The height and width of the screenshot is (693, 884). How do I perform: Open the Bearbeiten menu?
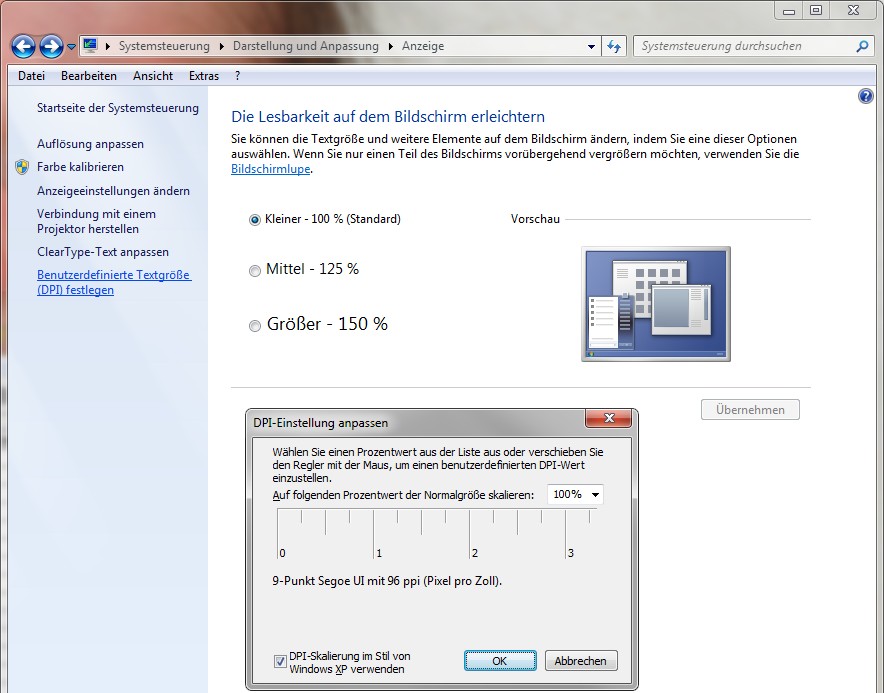coord(89,76)
